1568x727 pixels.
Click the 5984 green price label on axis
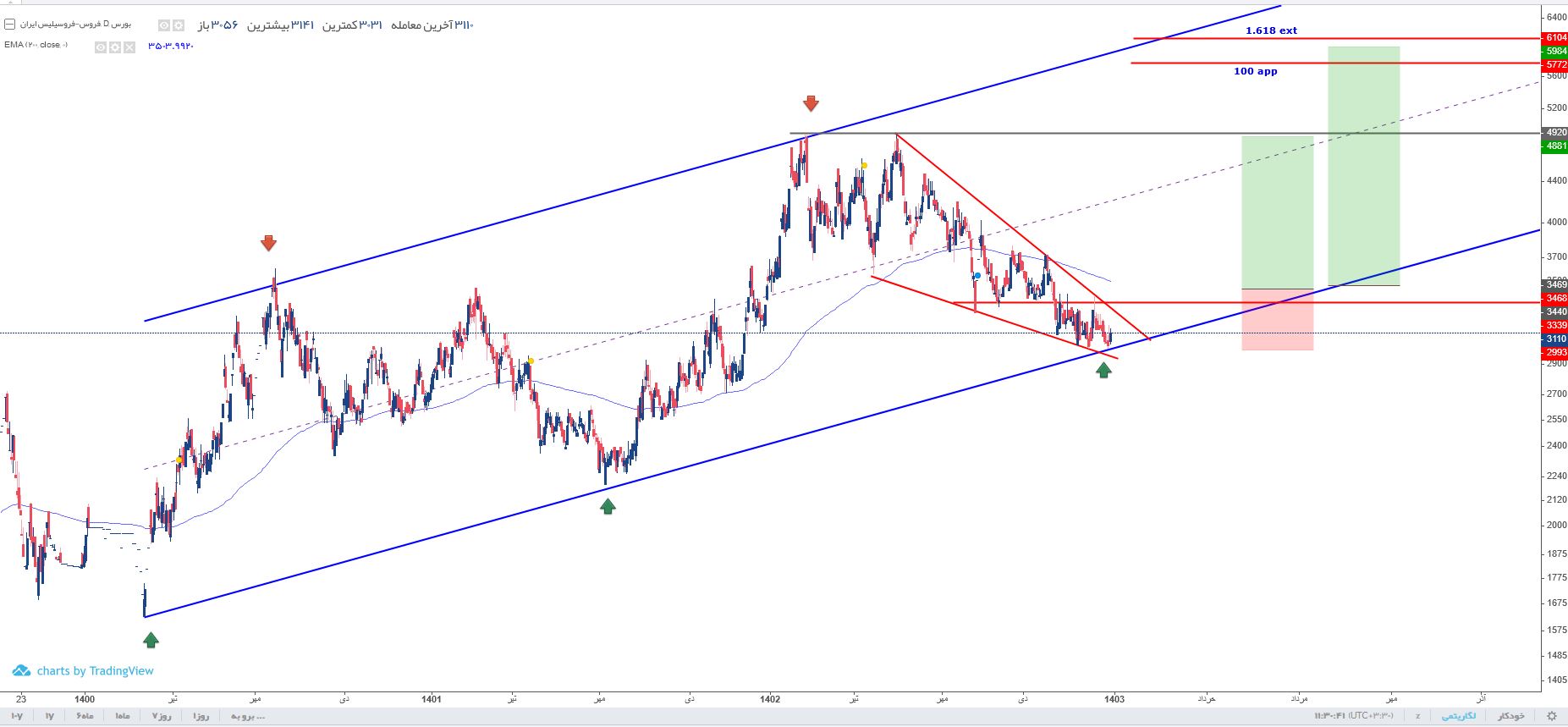pyautogui.click(x=1556, y=52)
